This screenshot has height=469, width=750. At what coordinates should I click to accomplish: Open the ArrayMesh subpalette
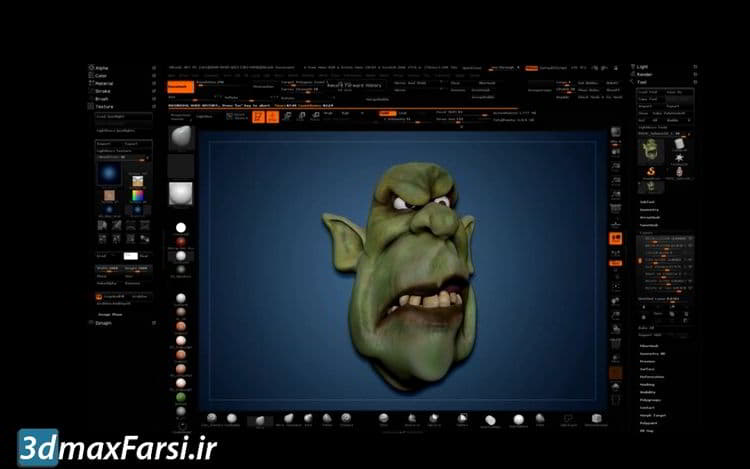(650, 218)
